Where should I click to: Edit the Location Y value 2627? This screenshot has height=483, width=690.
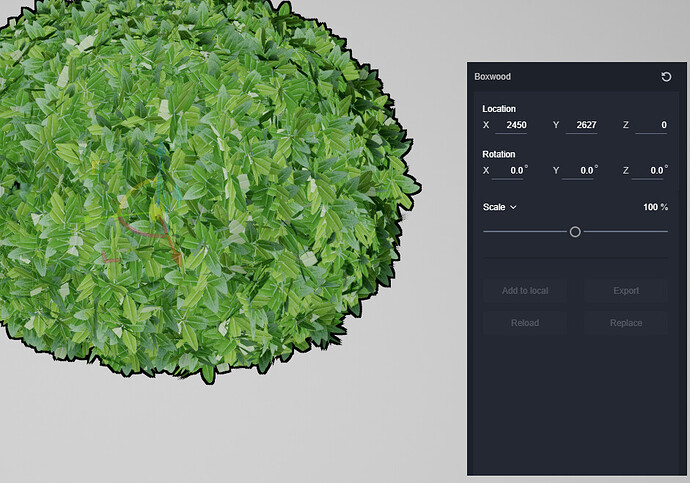coord(581,125)
